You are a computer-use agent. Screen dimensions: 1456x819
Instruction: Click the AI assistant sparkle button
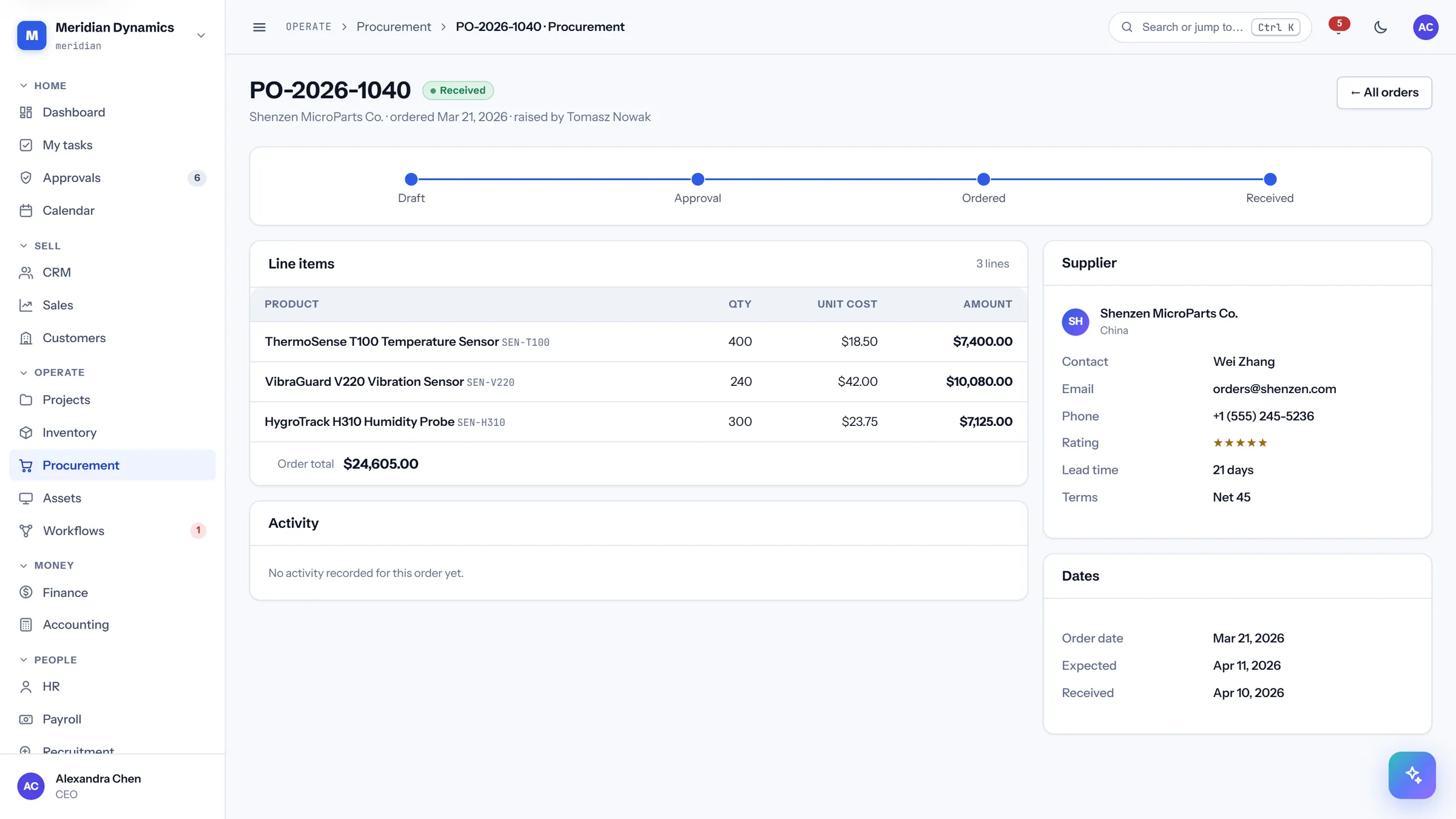[1412, 775]
